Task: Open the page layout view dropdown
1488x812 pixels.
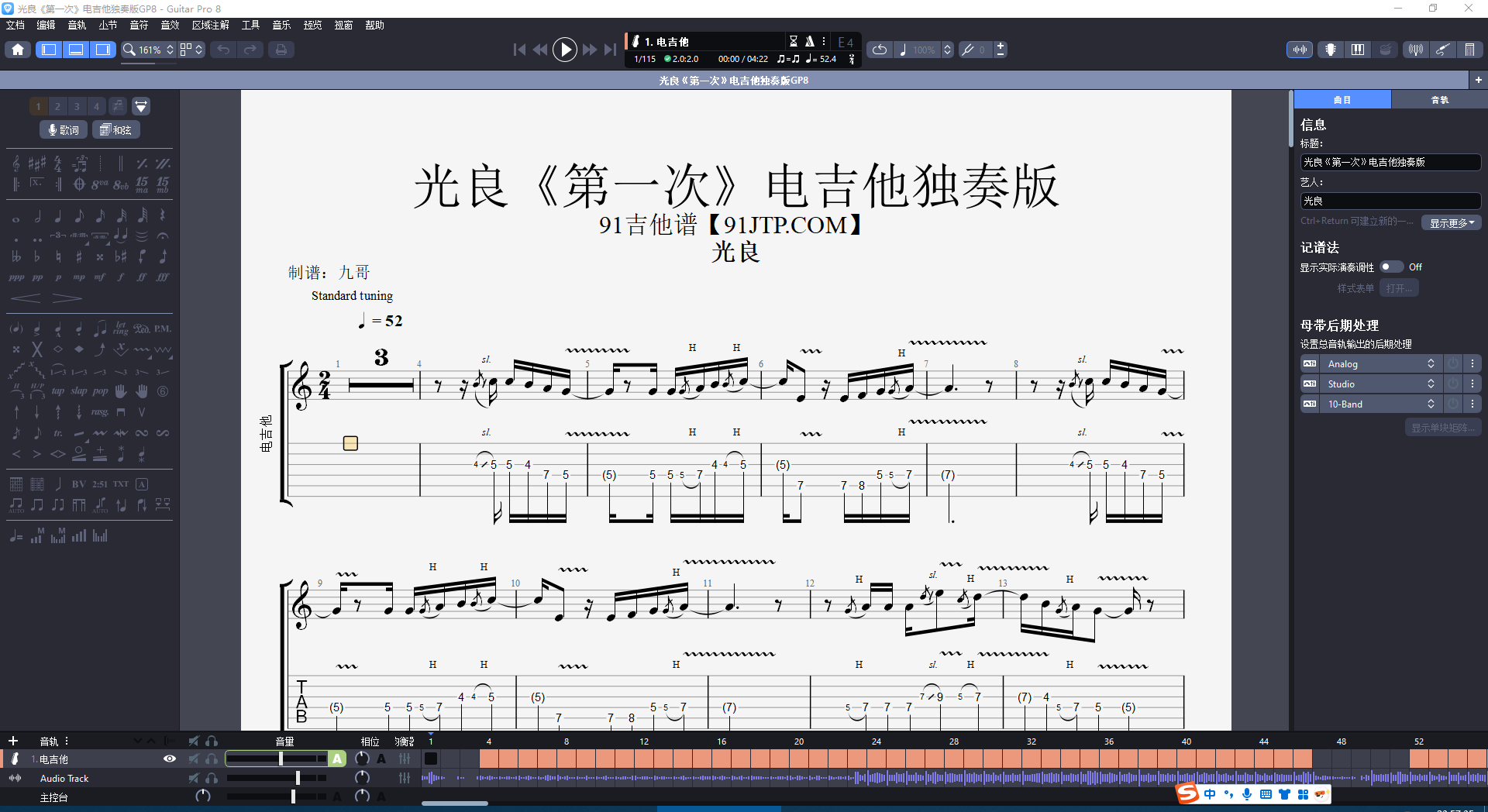Action: (191, 50)
